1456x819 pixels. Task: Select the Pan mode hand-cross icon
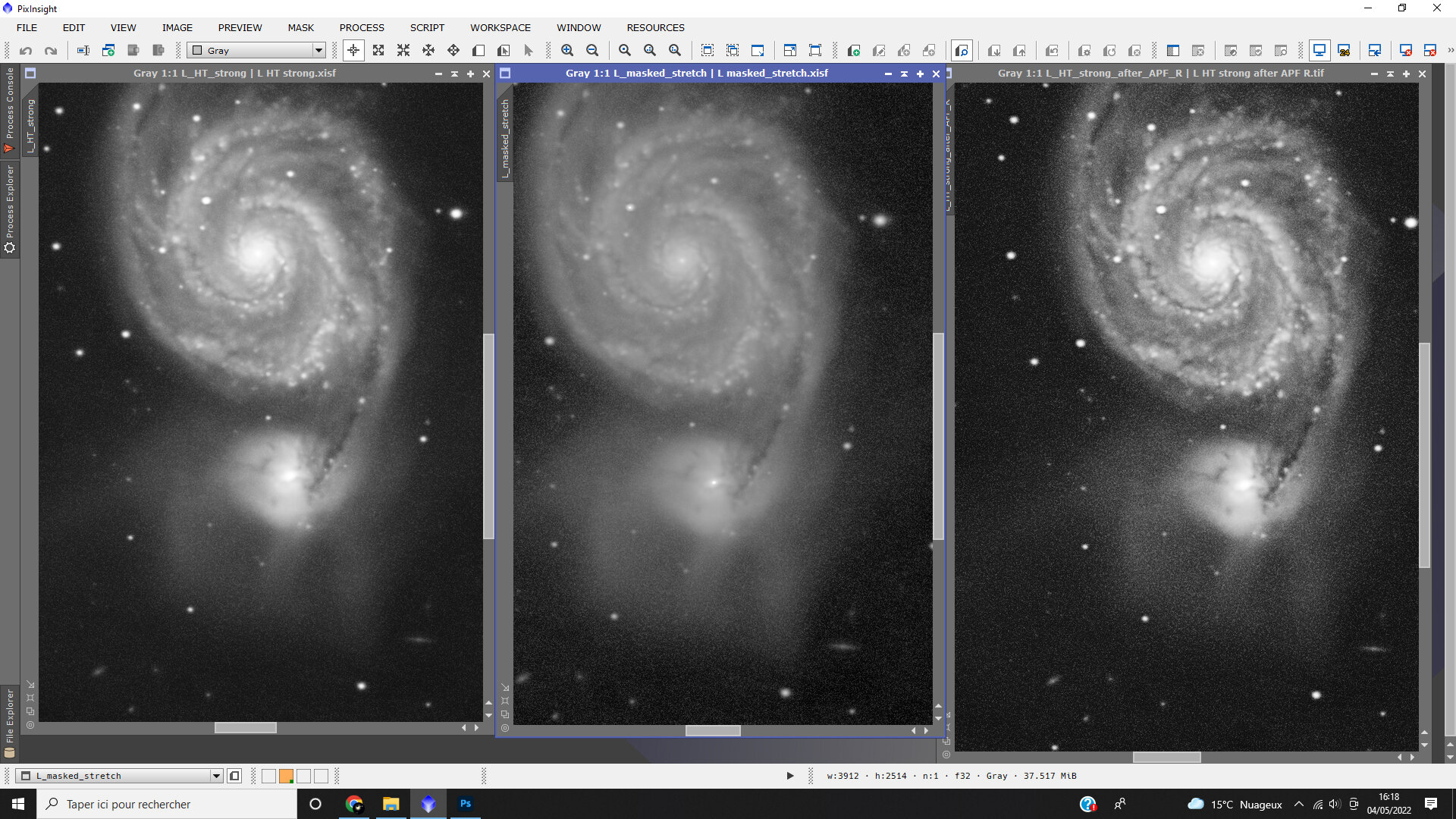tap(428, 51)
